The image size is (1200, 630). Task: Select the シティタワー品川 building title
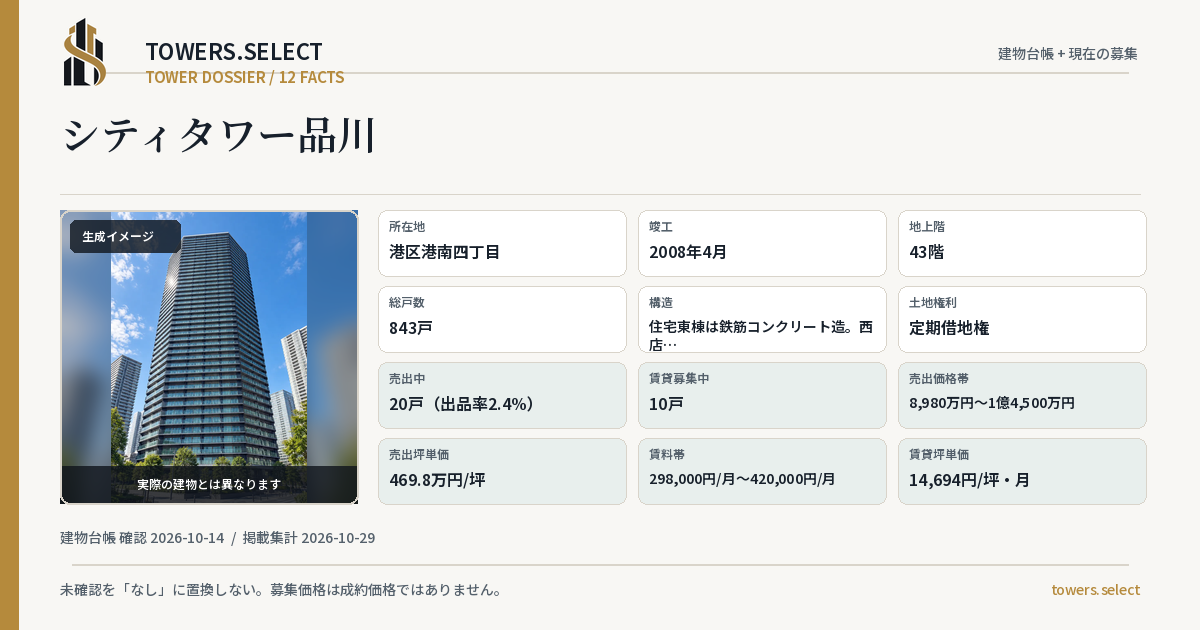[x=218, y=135]
